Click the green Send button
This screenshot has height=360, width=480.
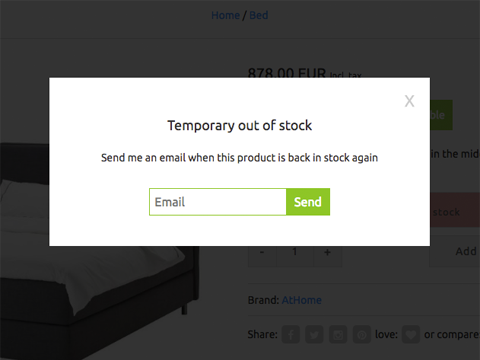coord(308,202)
